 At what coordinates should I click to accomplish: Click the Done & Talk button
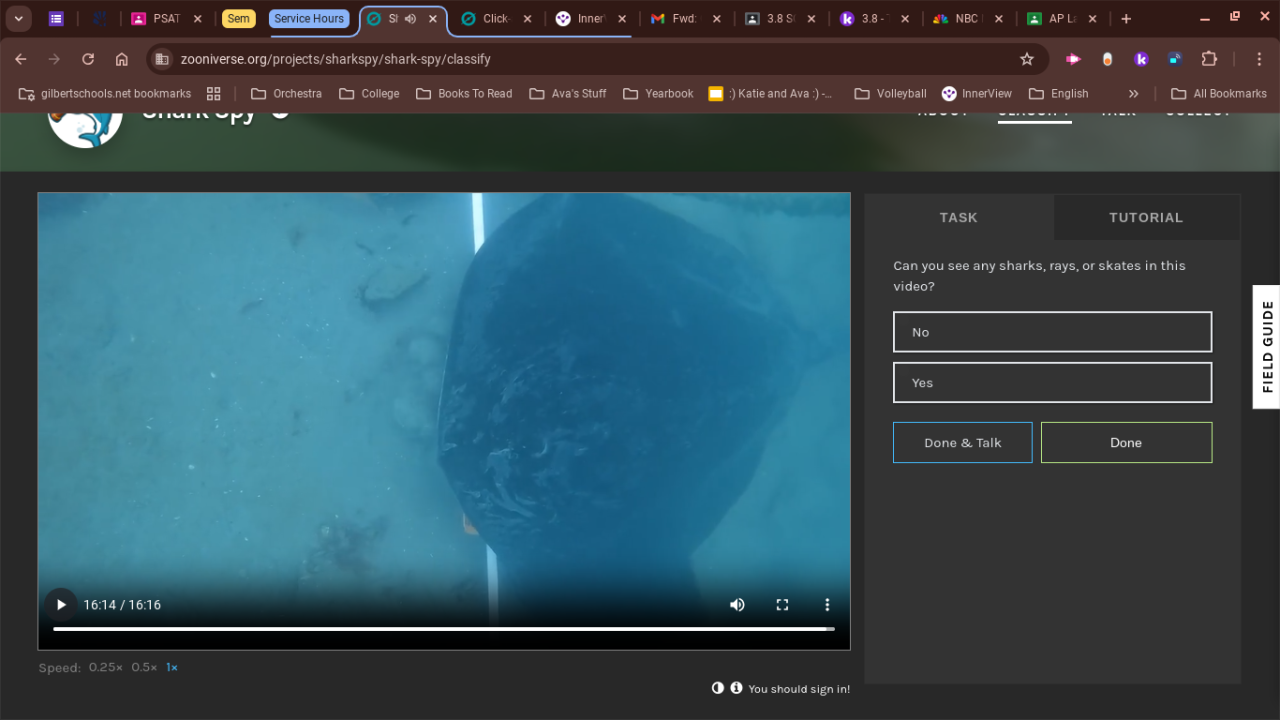point(962,442)
